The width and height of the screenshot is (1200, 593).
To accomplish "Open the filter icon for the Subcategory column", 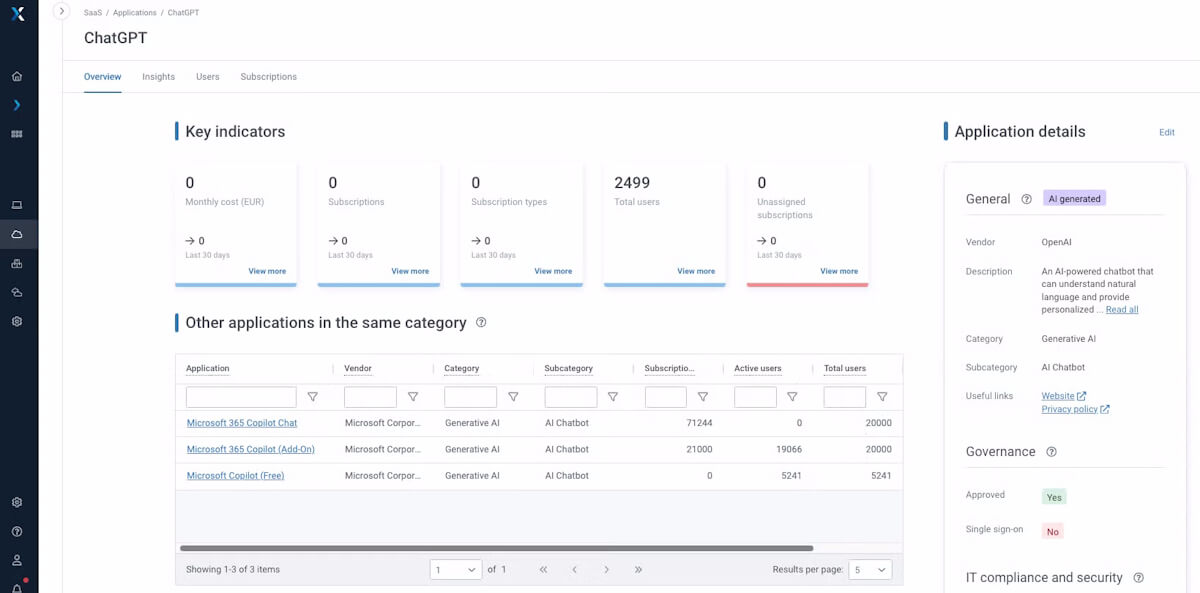I will pos(613,397).
